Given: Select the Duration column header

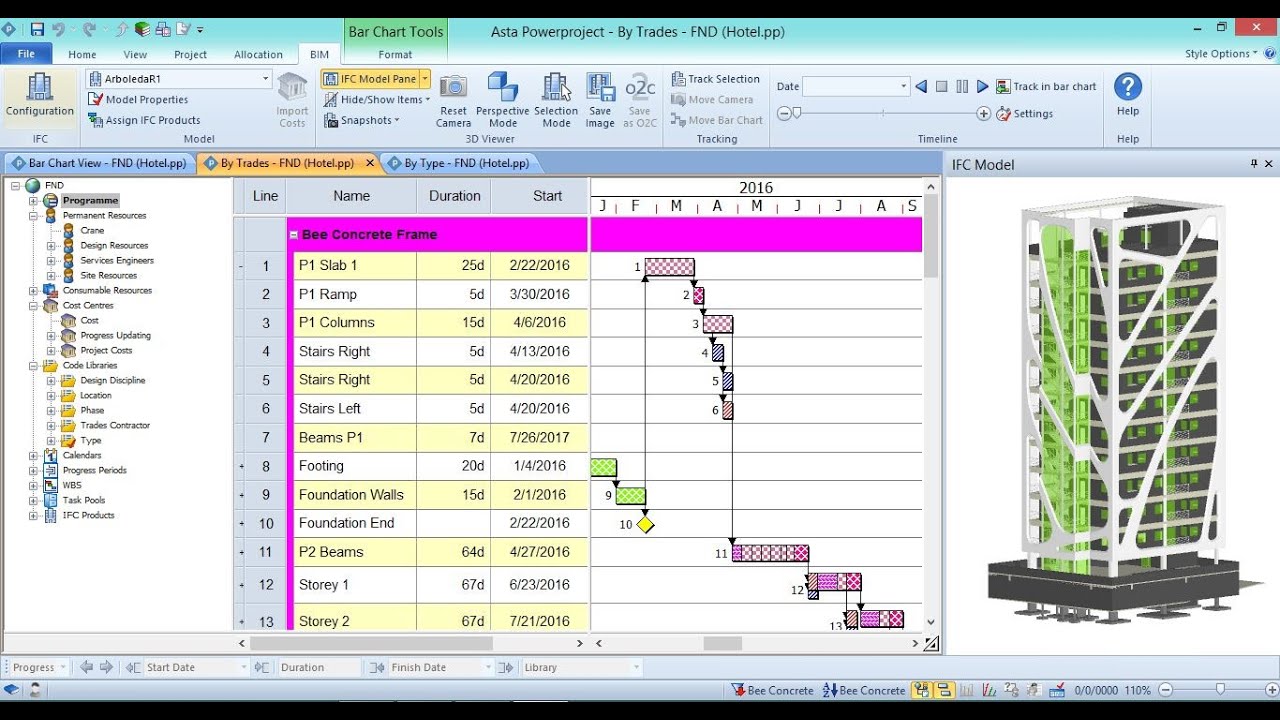Looking at the screenshot, I should (x=454, y=196).
